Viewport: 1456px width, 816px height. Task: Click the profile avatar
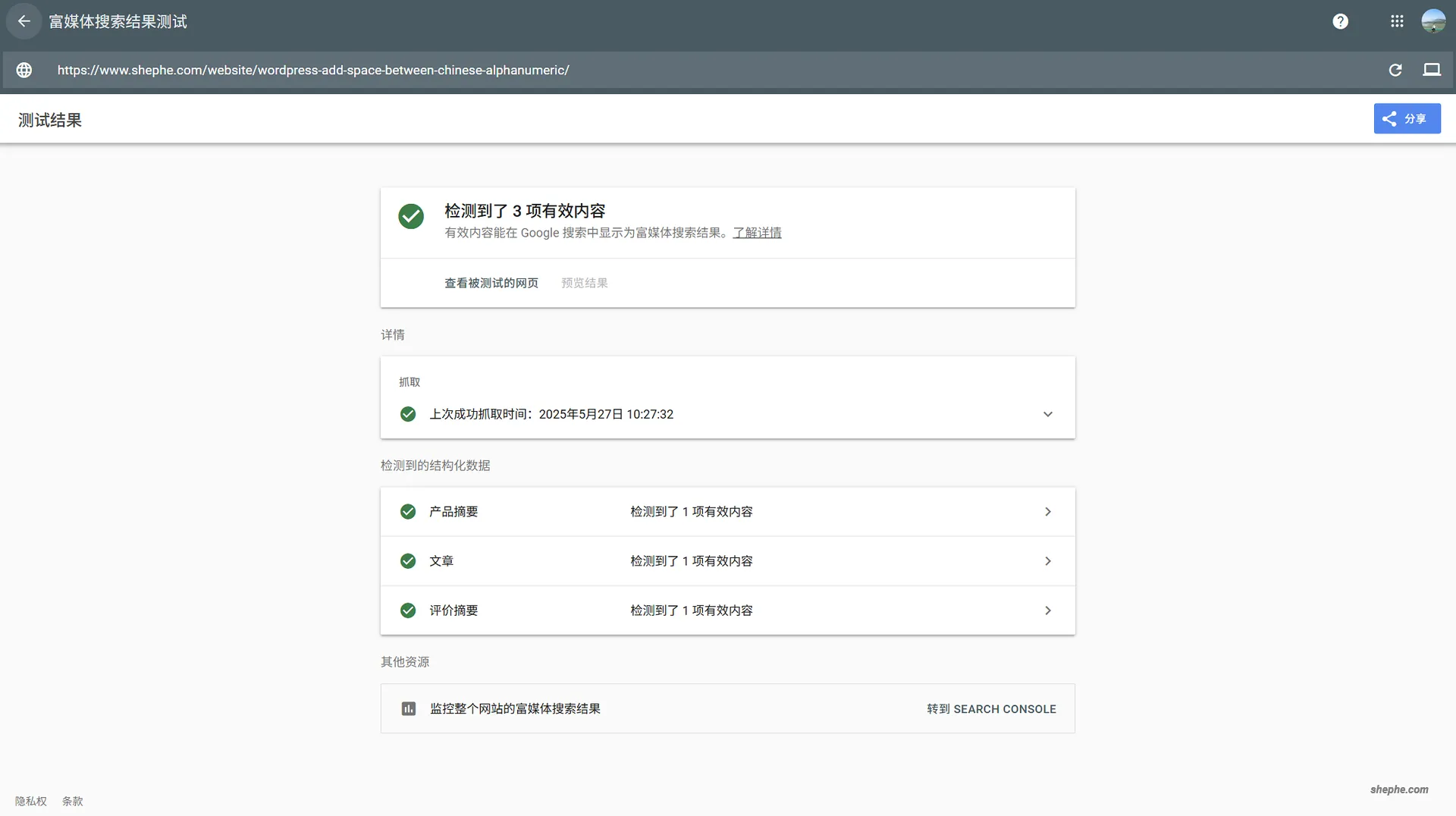[x=1434, y=21]
